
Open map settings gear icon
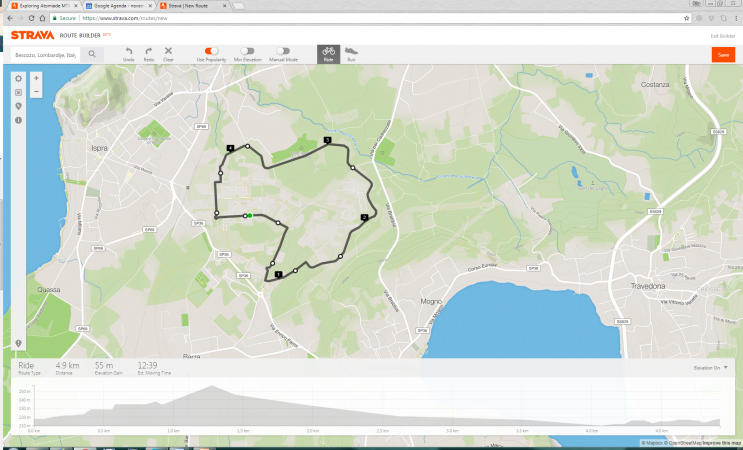click(x=18, y=79)
